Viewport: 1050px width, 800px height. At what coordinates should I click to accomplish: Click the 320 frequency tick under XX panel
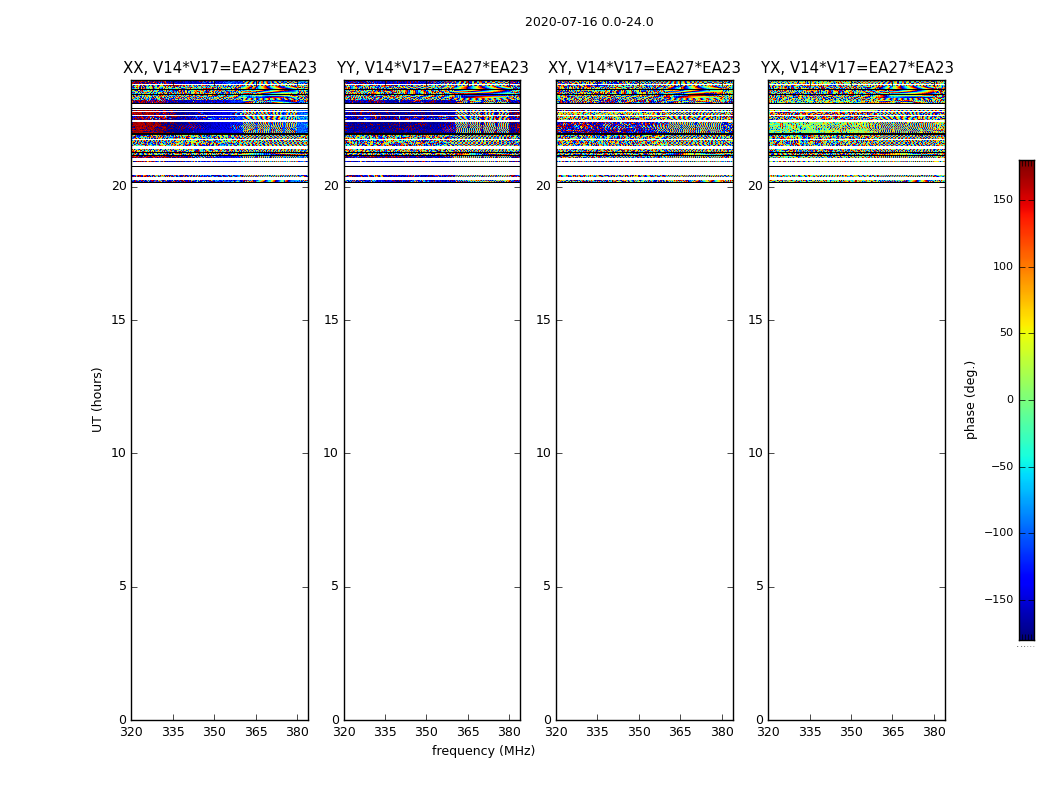(x=131, y=732)
